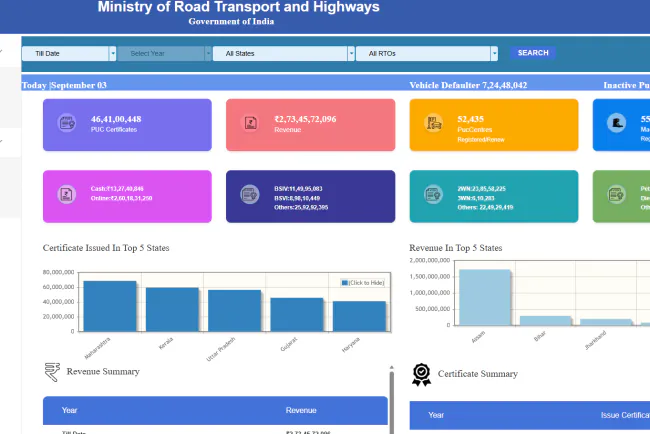Viewport: 650px width, 434px height.
Task: Expand the All States dropdown
Action: 284,53
